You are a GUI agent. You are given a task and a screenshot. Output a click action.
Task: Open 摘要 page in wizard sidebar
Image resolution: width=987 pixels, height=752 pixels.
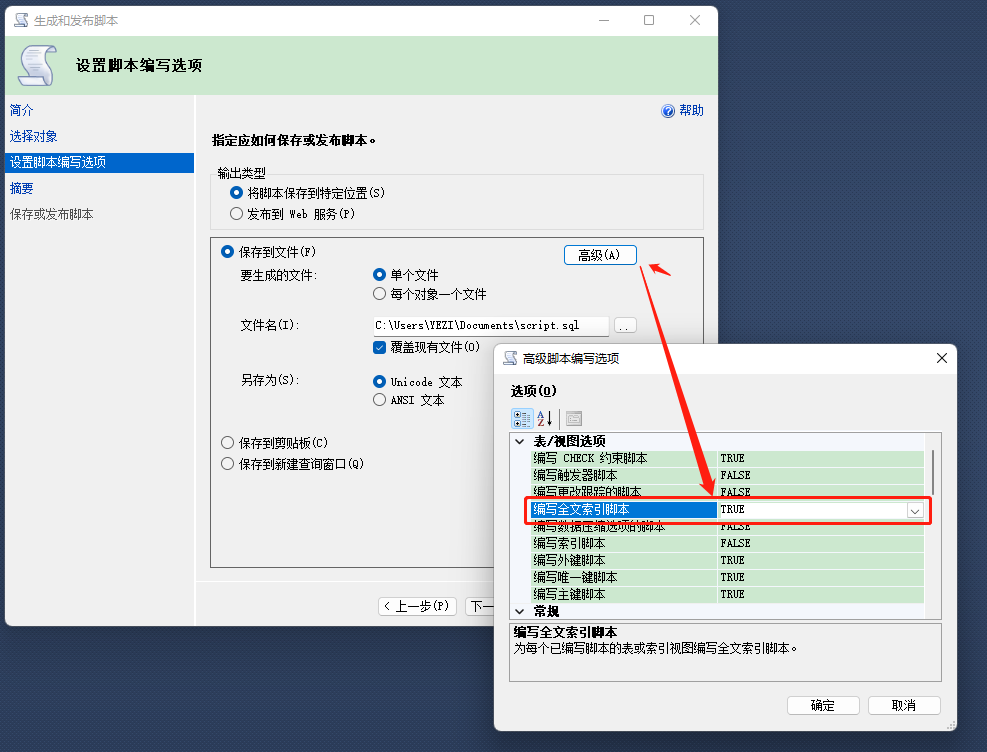22,188
